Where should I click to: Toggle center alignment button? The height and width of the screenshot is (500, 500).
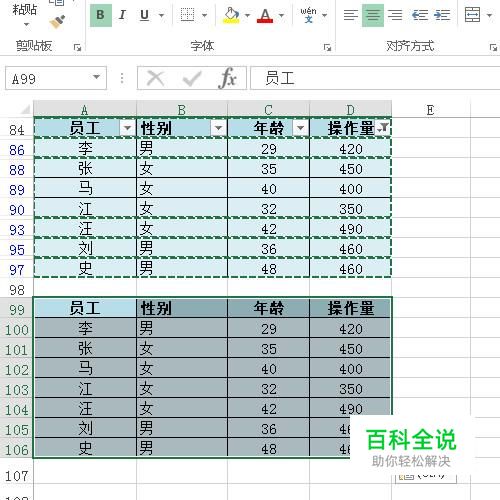[x=373, y=15]
